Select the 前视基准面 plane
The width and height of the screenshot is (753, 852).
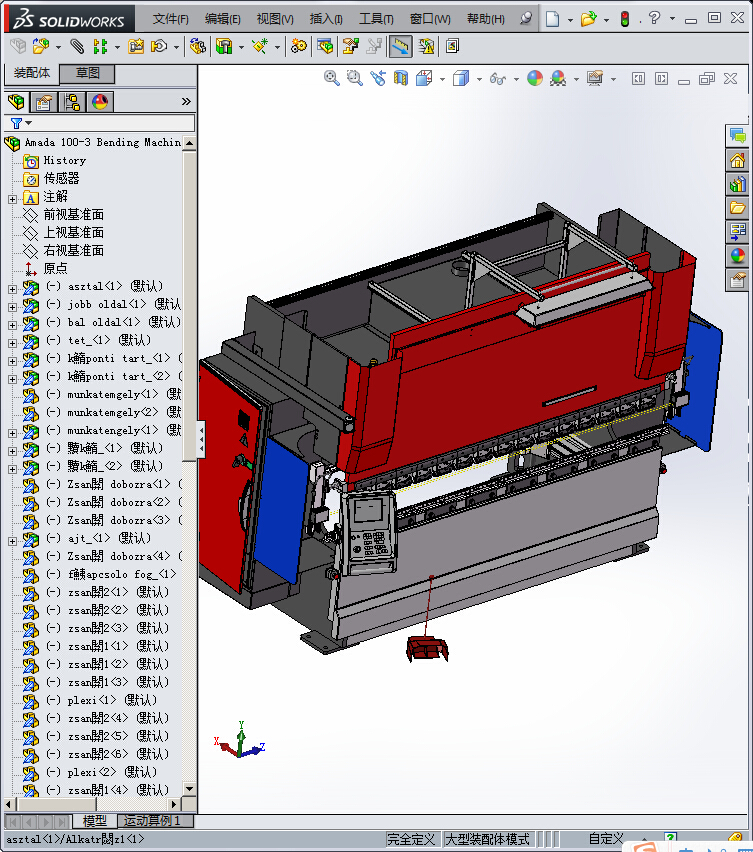(x=73, y=215)
